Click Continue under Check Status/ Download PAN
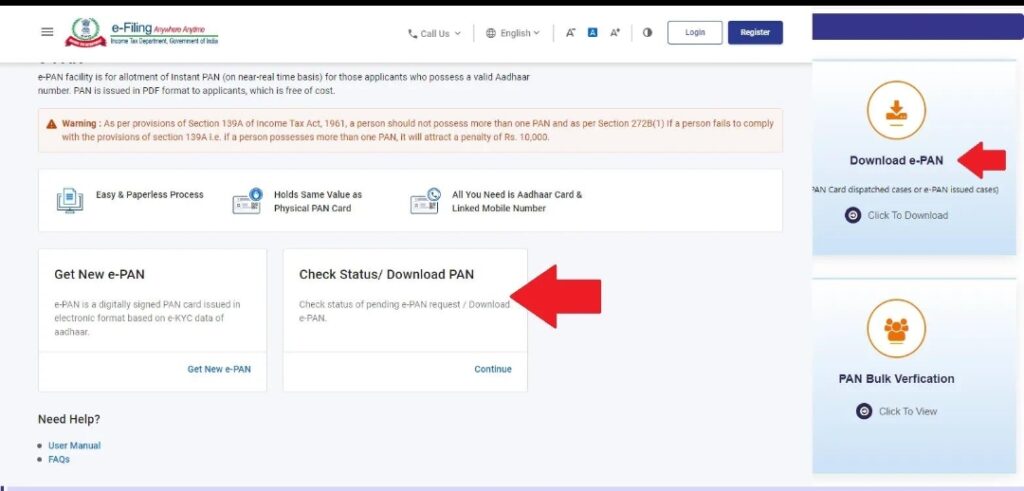Image resolution: width=1024 pixels, height=491 pixels. [x=493, y=369]
